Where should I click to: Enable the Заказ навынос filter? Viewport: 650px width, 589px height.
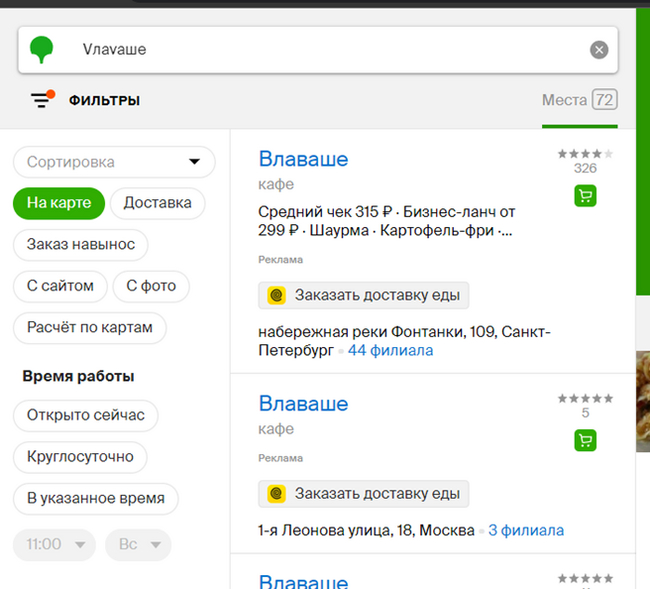81,245
